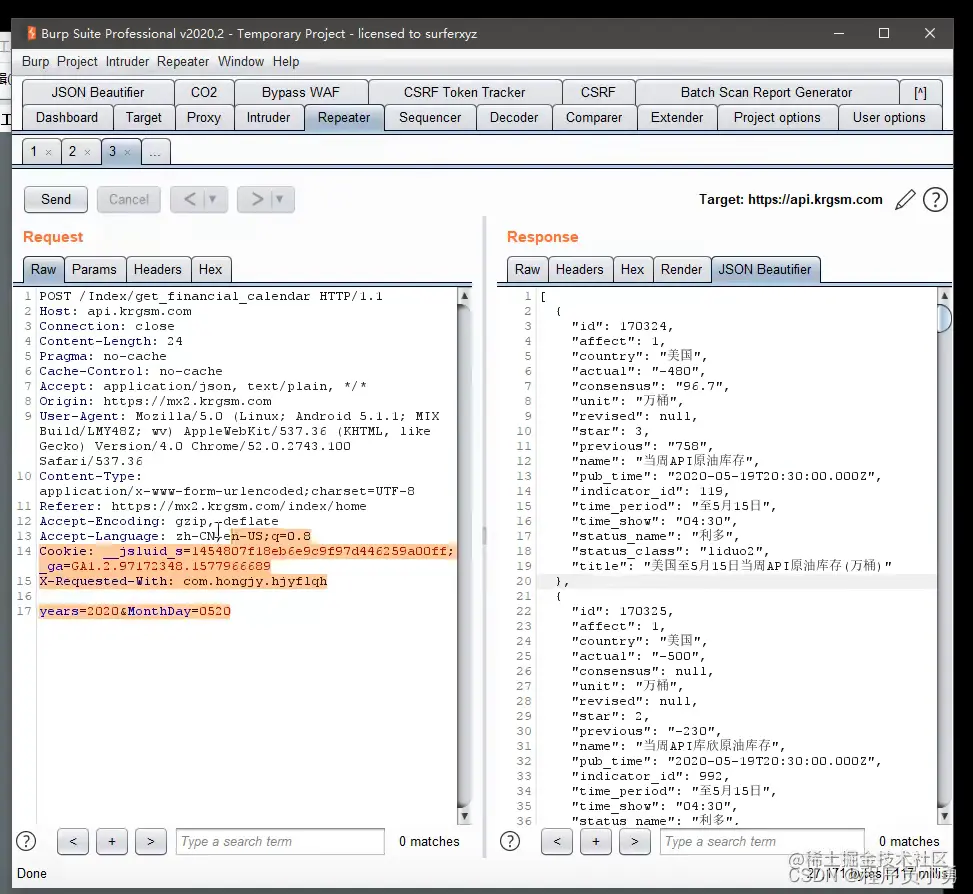Switch to the Intruder tab
Screen dimensions: 973x894
268,118
